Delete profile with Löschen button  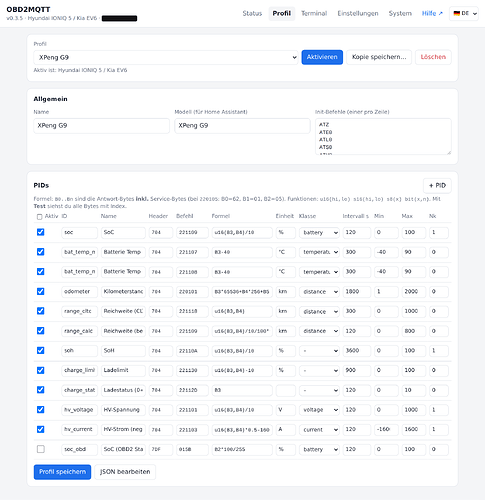point(433,57)
